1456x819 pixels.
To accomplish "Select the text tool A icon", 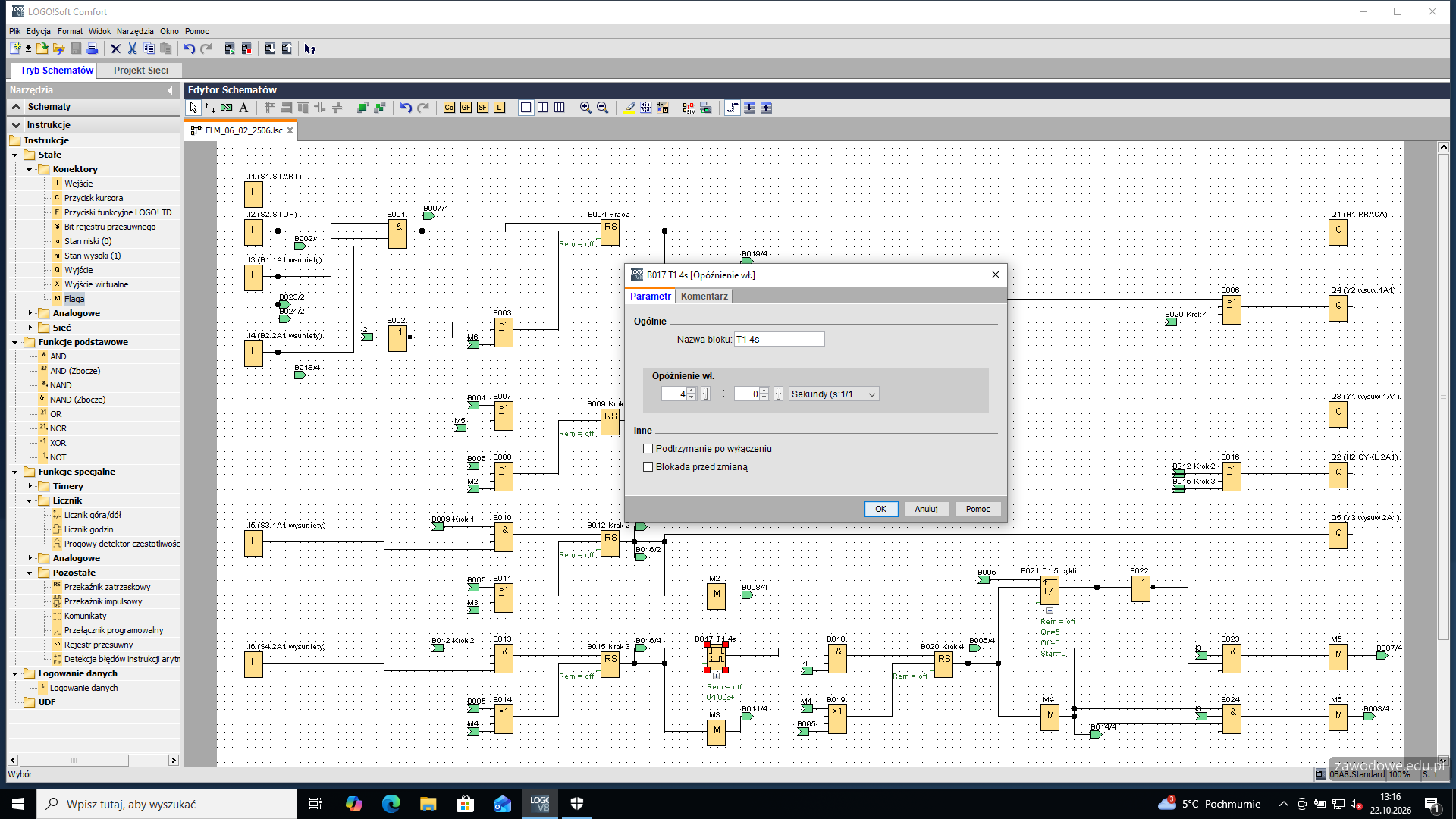I will [243, 108].
